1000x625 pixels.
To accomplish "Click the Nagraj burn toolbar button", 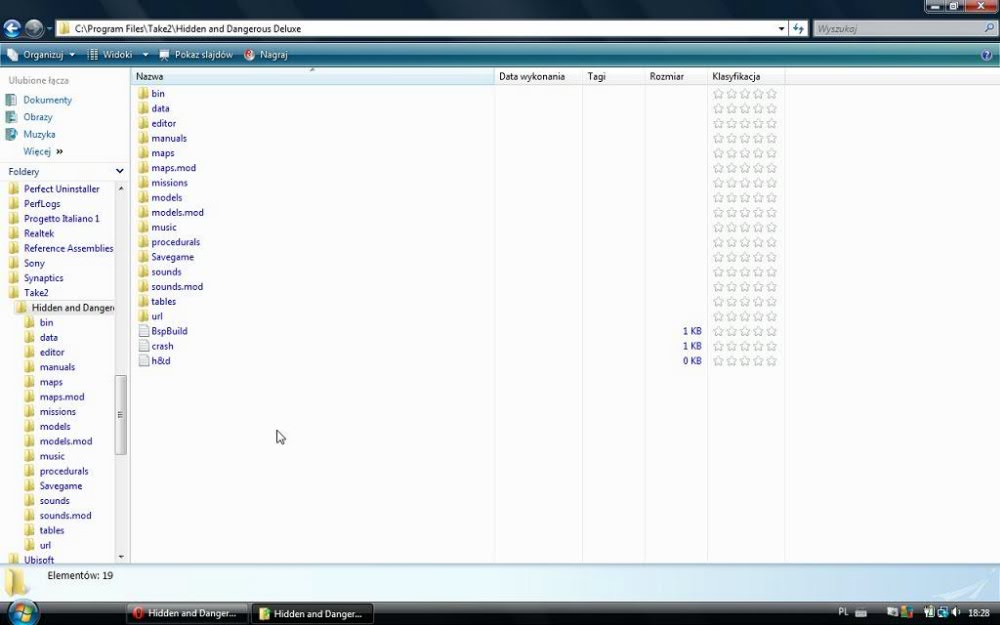I will pyautogui.click(x=266, y=55).
